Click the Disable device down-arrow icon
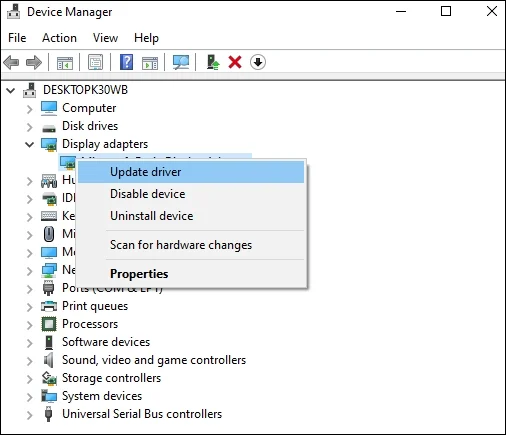The height and width of the screenshot is (435, 506). pos(258,62)
